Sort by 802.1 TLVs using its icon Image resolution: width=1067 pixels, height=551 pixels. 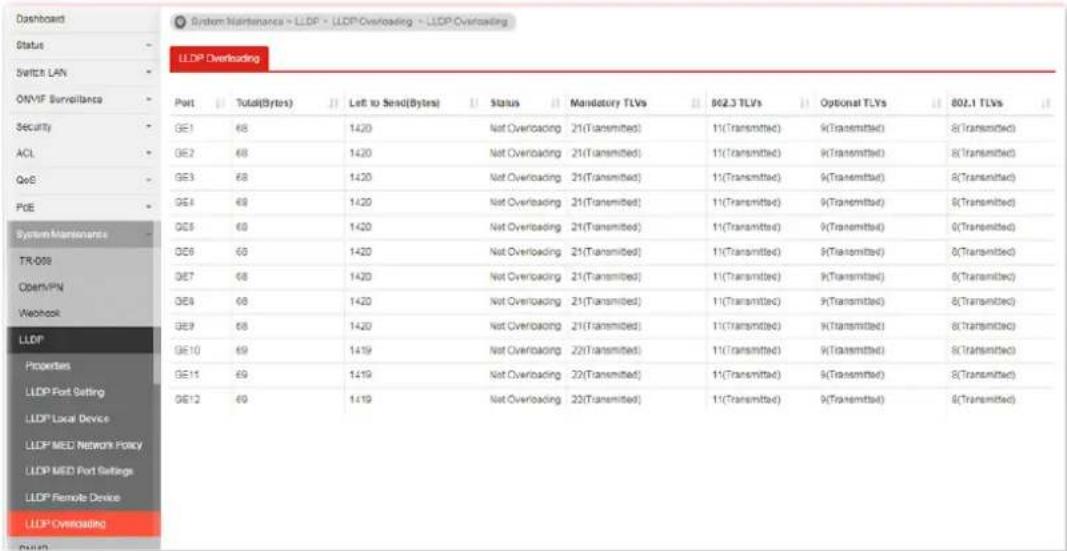1045,103
